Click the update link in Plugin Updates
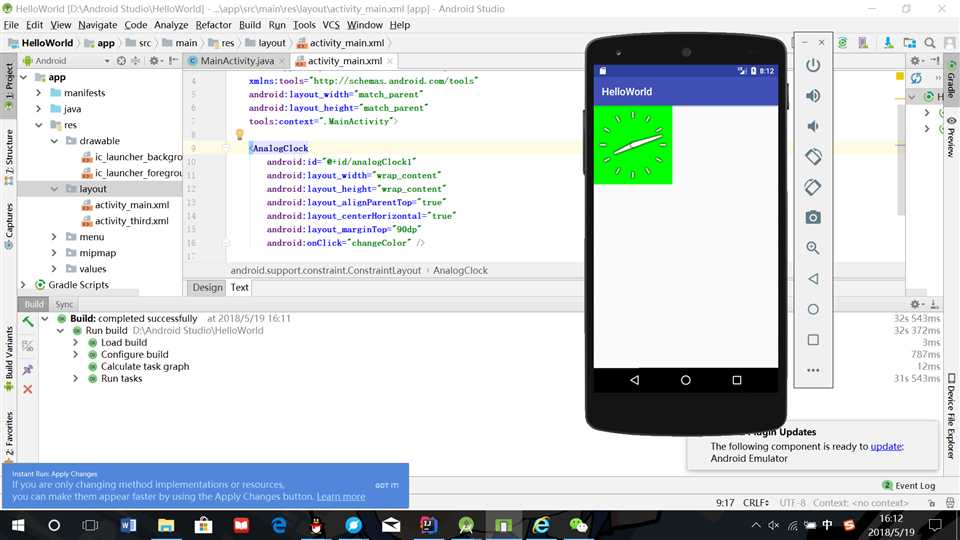 click(886, 446)
